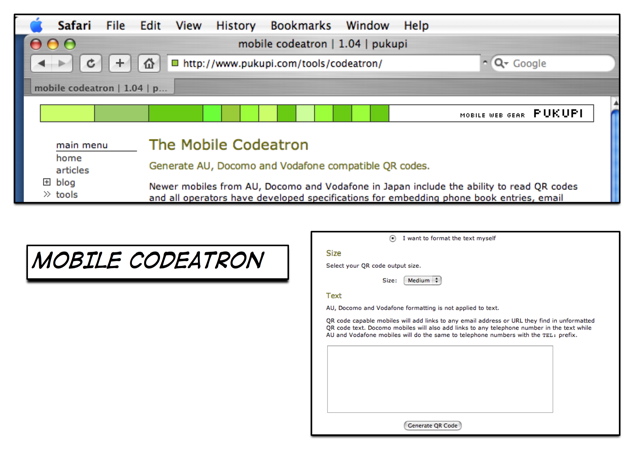Go to the home page icon

tap(149, 63)
